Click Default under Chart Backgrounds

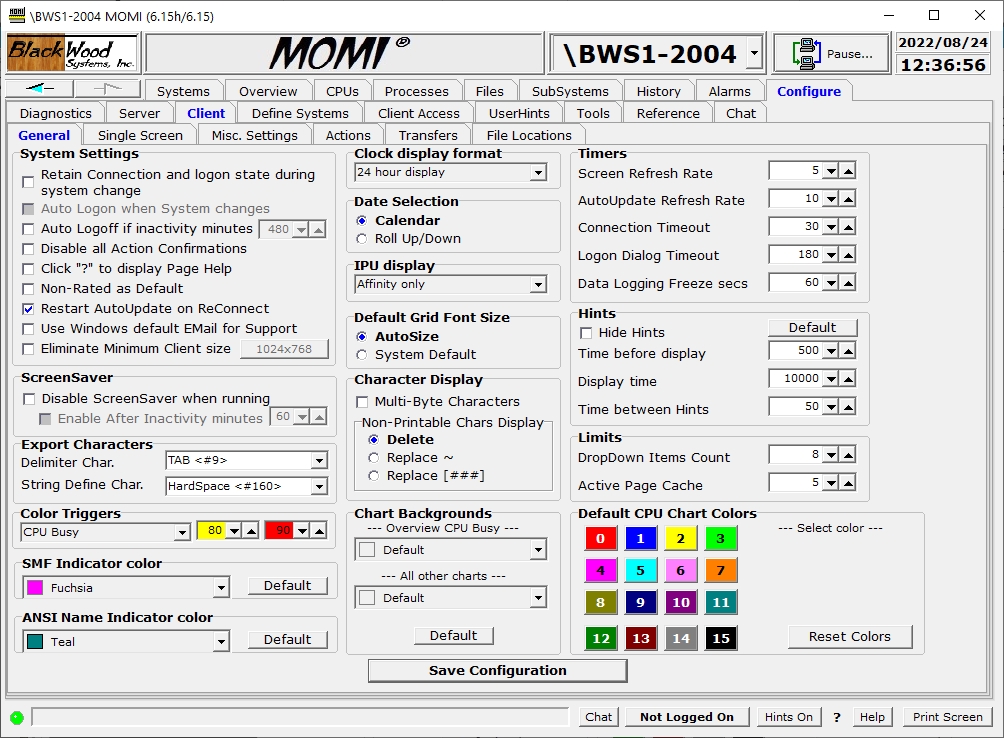point(453,636)
